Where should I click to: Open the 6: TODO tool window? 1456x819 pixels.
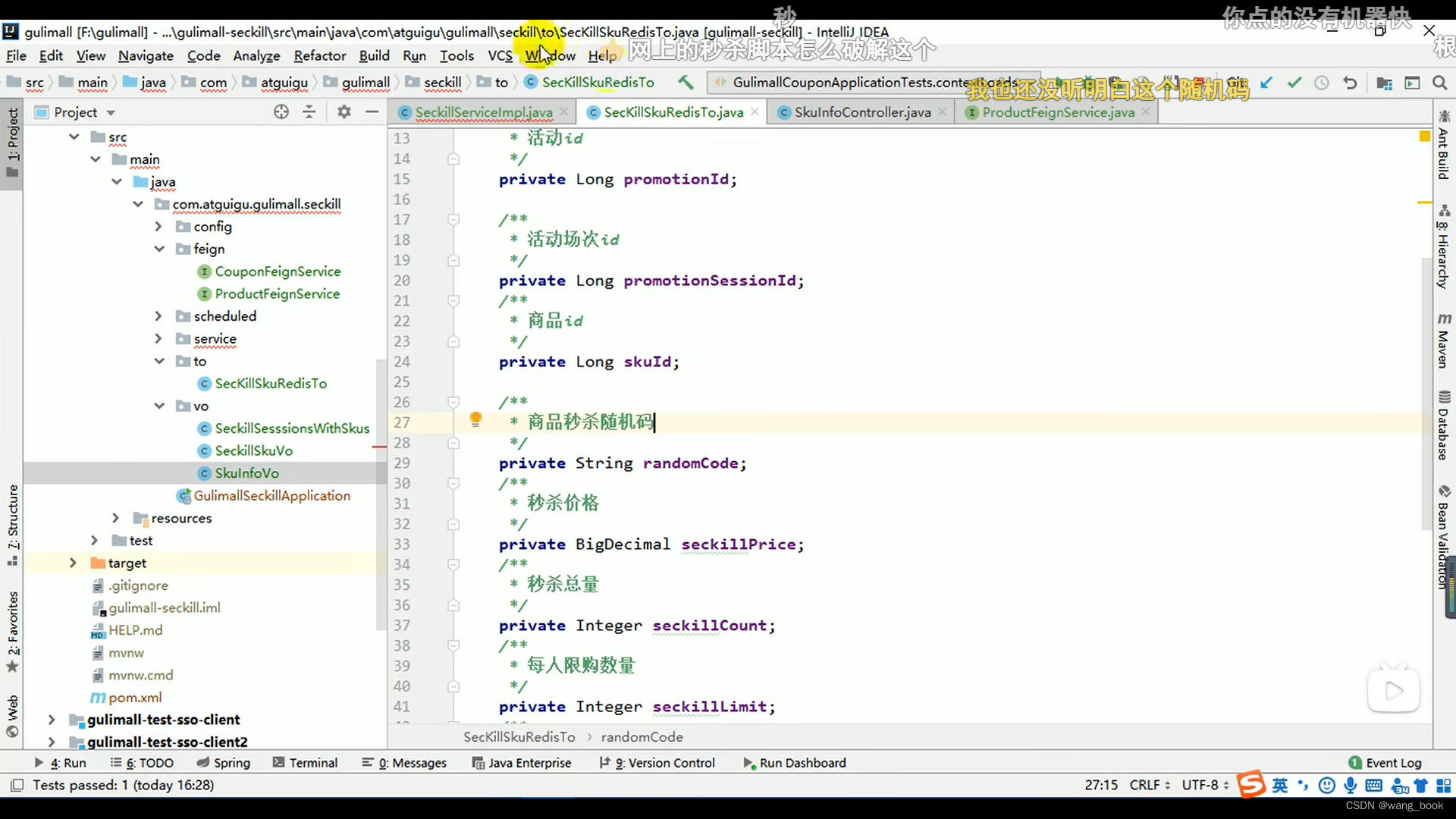click(x=142, y=763)
